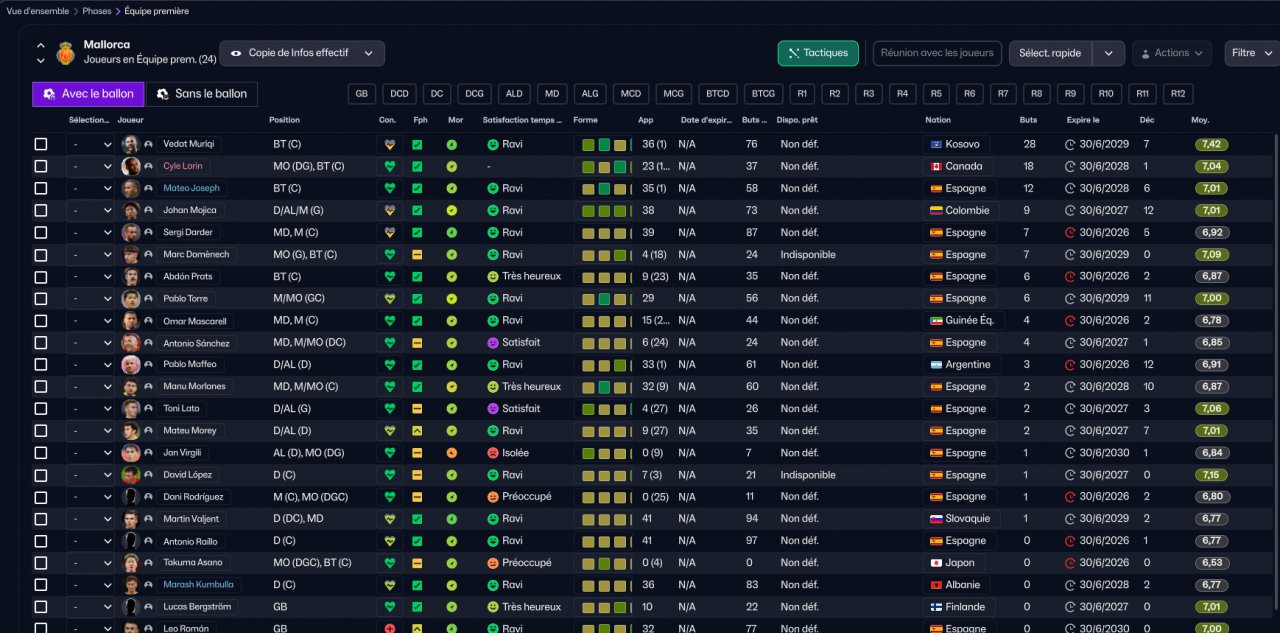
Task: Click eye icon in Copie de Infos effectif
Action: pos(237,53)
